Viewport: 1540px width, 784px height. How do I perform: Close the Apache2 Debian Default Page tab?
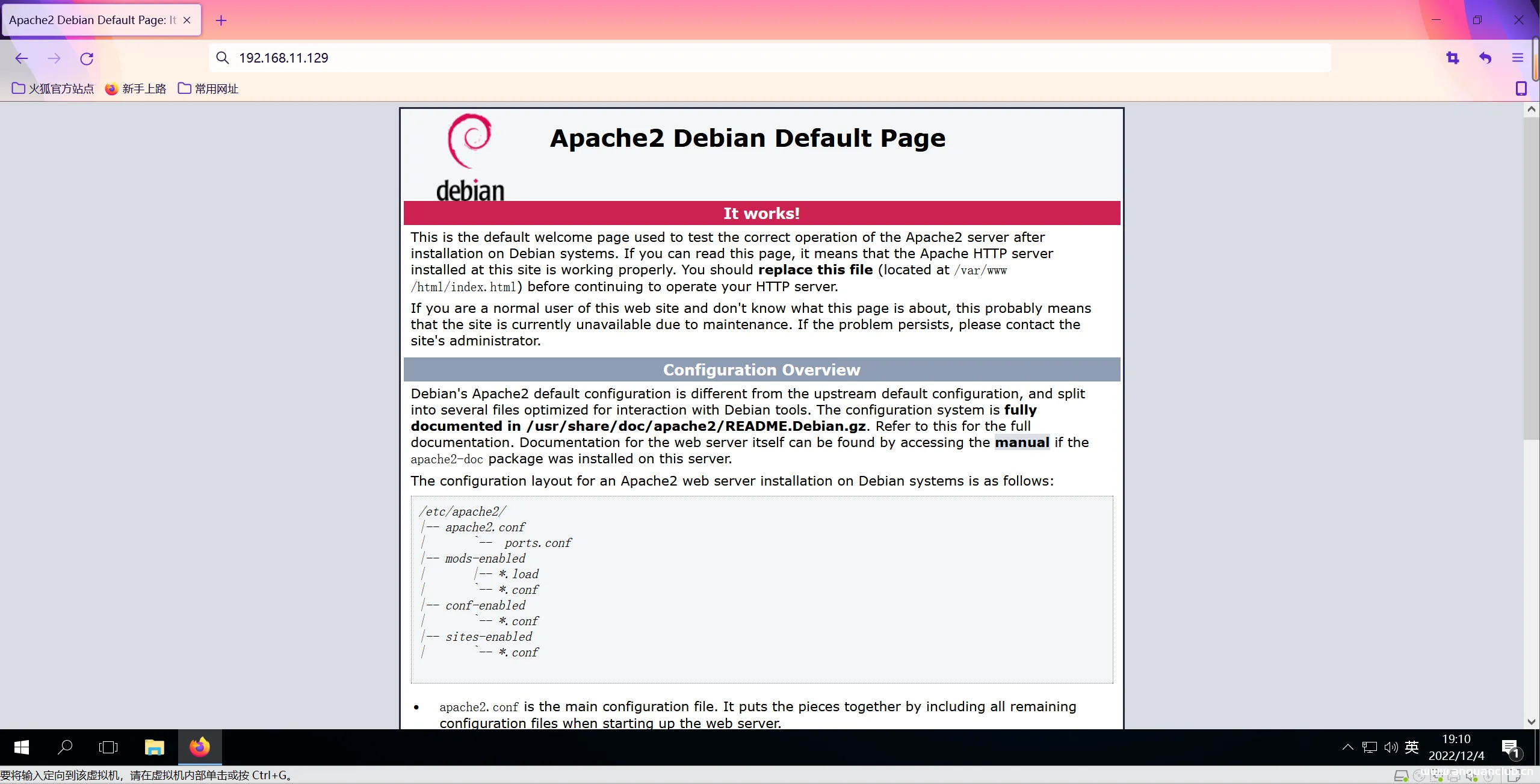pyautogui.click(x=187, y=20)
